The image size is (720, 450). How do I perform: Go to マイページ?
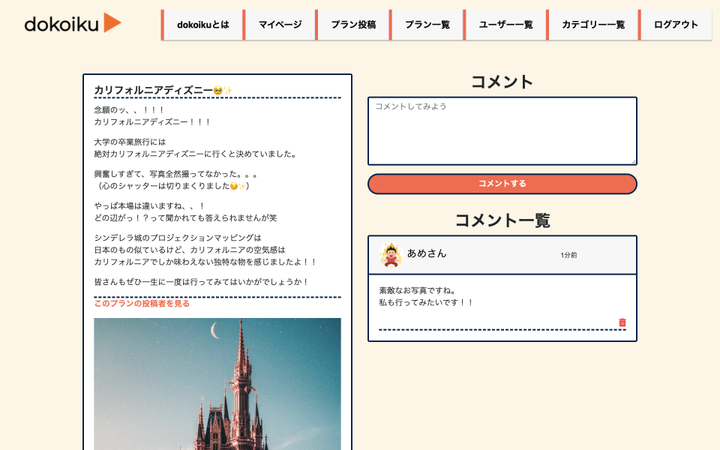click(280, 25)
